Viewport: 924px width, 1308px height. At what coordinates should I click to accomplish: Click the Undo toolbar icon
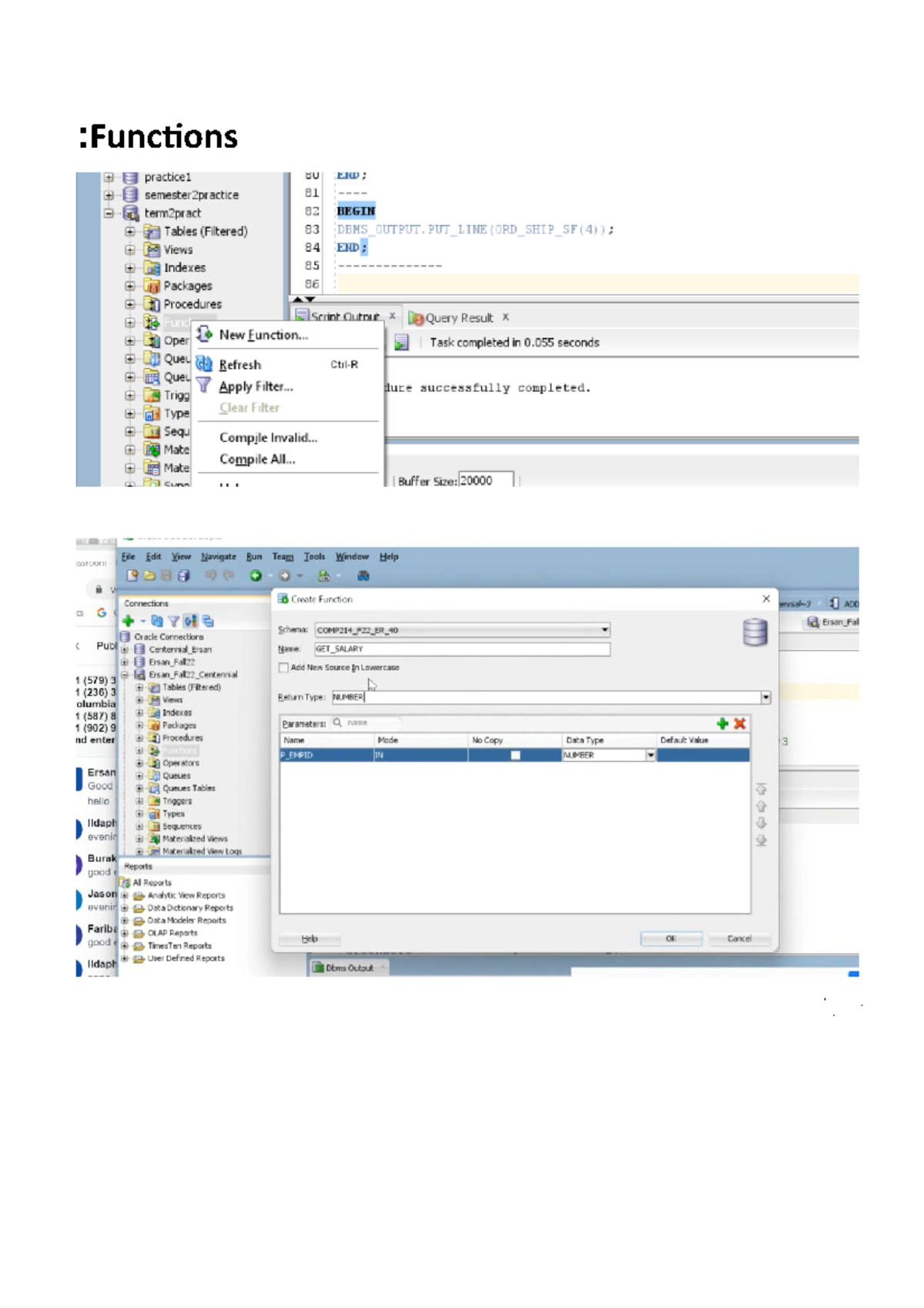(x=210, y=575)
